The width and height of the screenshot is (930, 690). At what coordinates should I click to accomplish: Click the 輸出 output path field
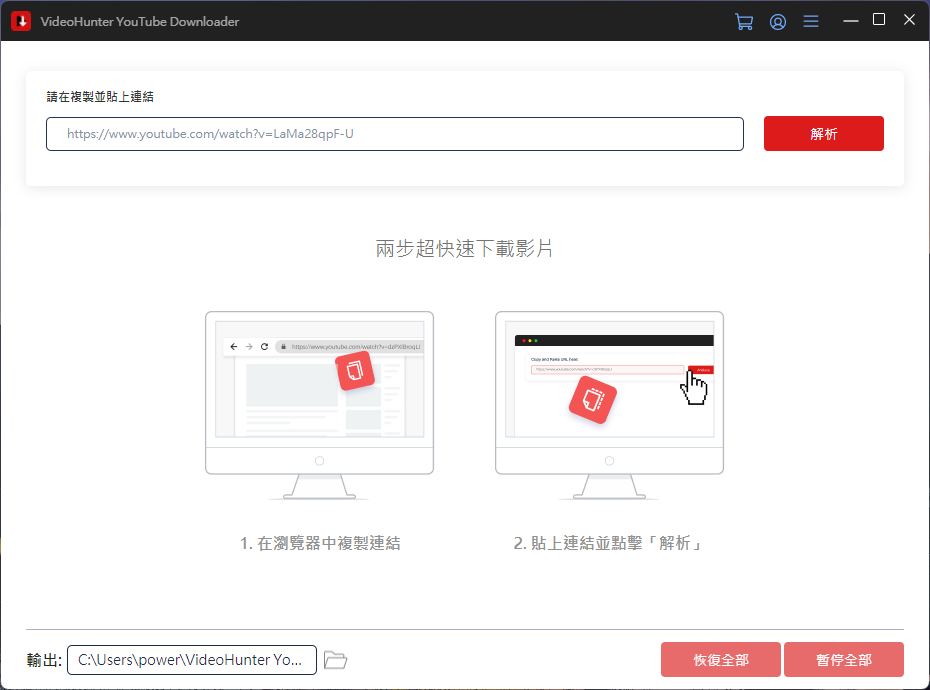[192, 660]
